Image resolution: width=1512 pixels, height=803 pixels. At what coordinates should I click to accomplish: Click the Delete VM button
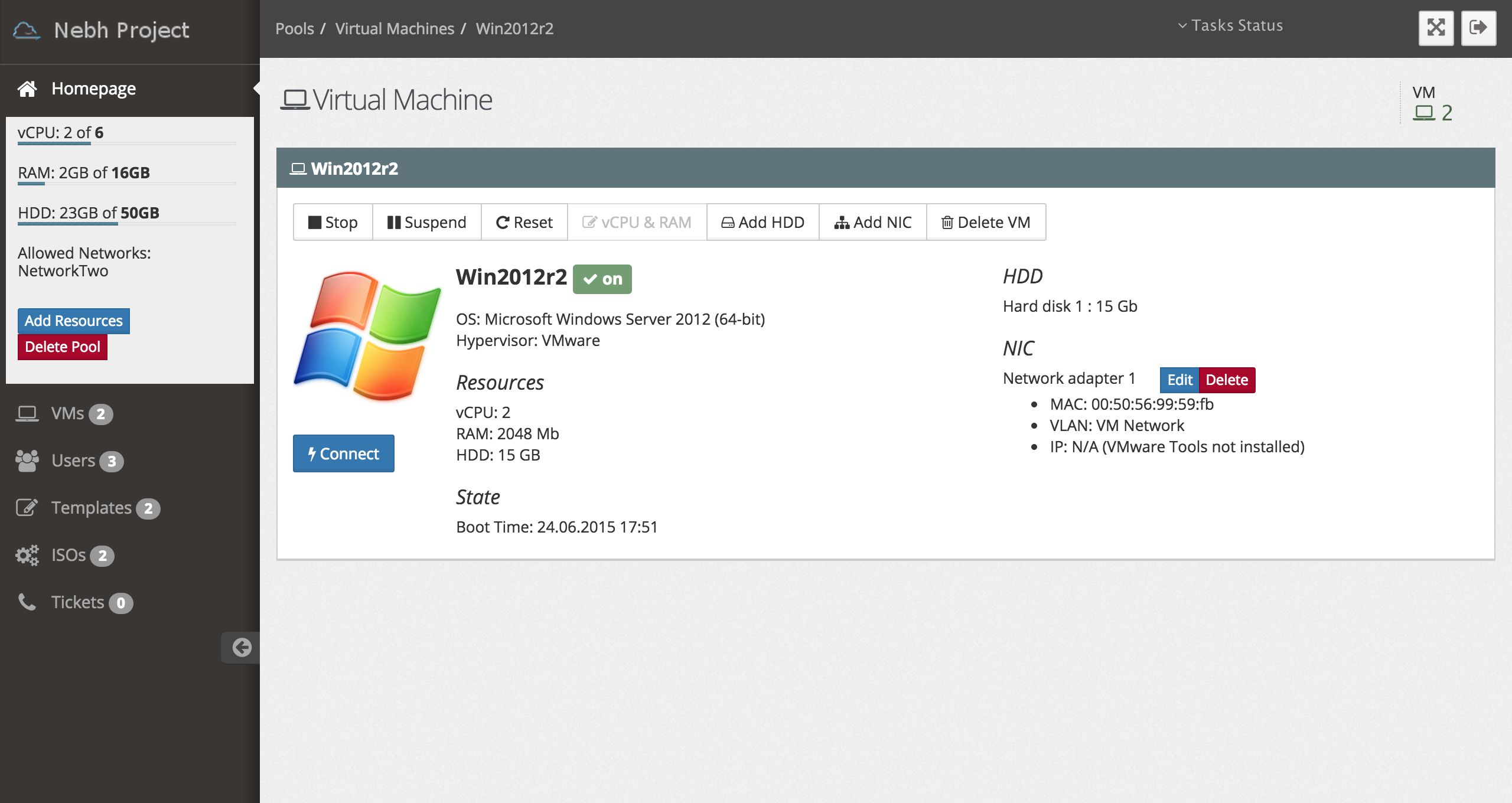point(986,222)
